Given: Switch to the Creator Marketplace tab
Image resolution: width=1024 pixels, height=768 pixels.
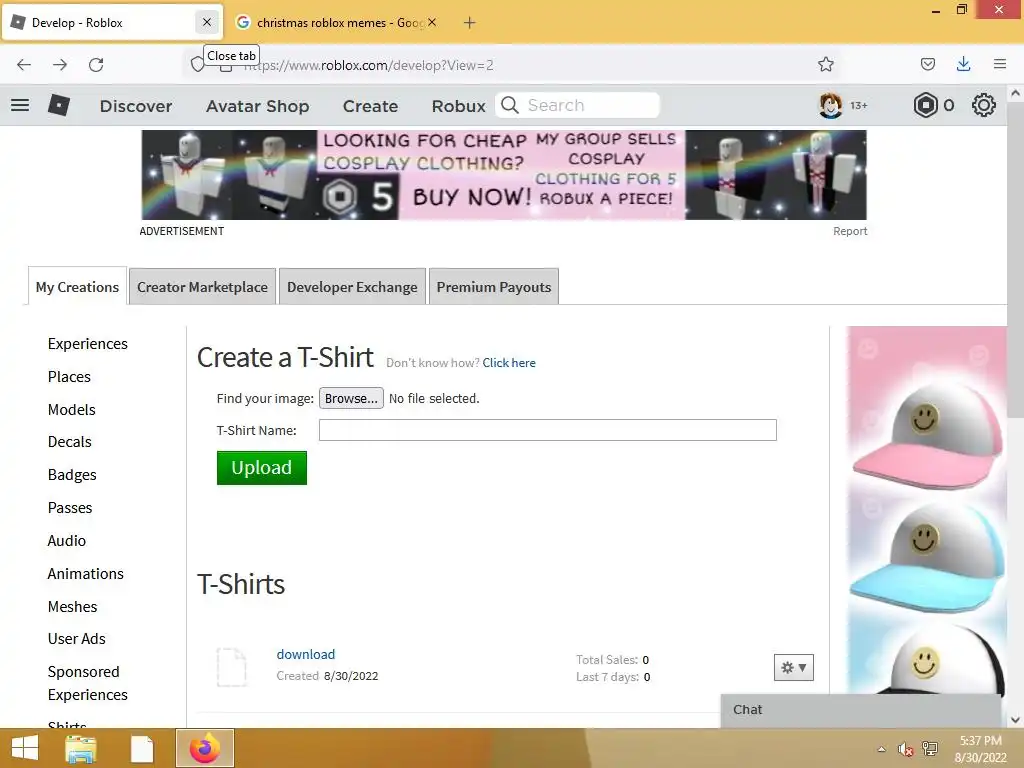Looking at the screenshot, I should (202, 287).
